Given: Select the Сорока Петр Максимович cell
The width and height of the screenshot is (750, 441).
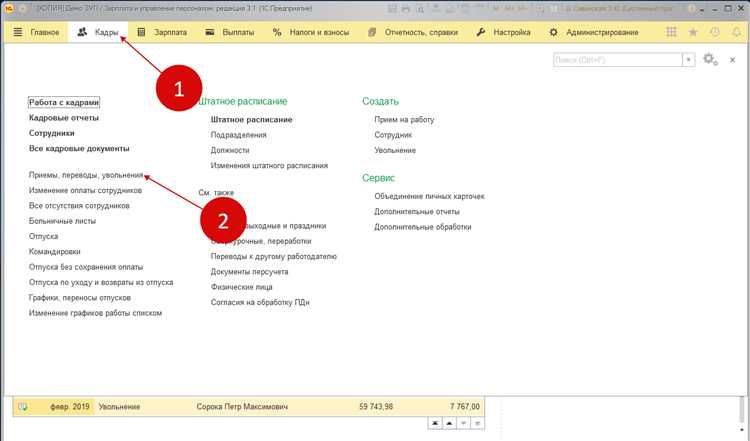Looking at the screenshot, I should (243, 407).
